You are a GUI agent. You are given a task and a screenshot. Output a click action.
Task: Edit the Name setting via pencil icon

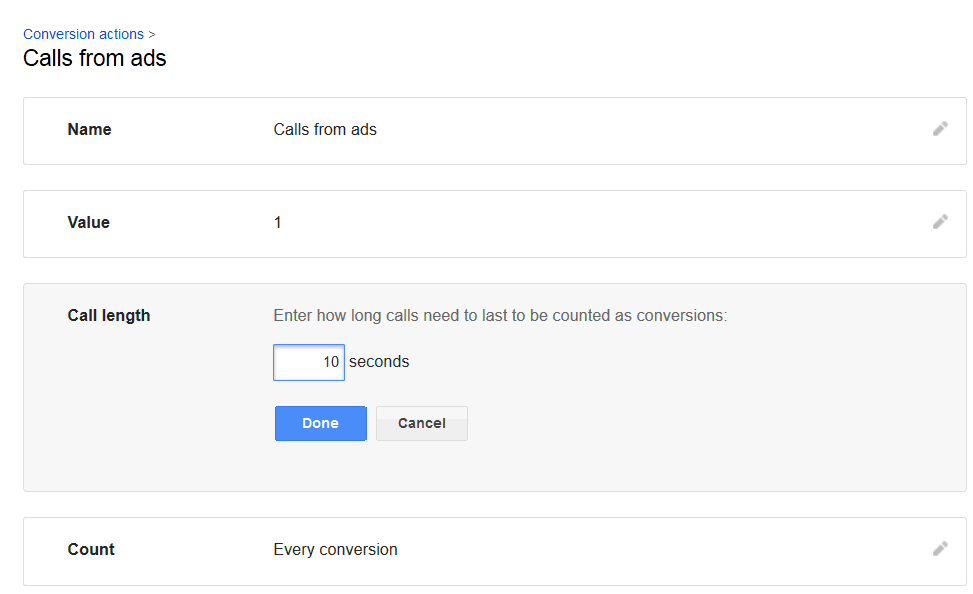[x=939, y=129]
